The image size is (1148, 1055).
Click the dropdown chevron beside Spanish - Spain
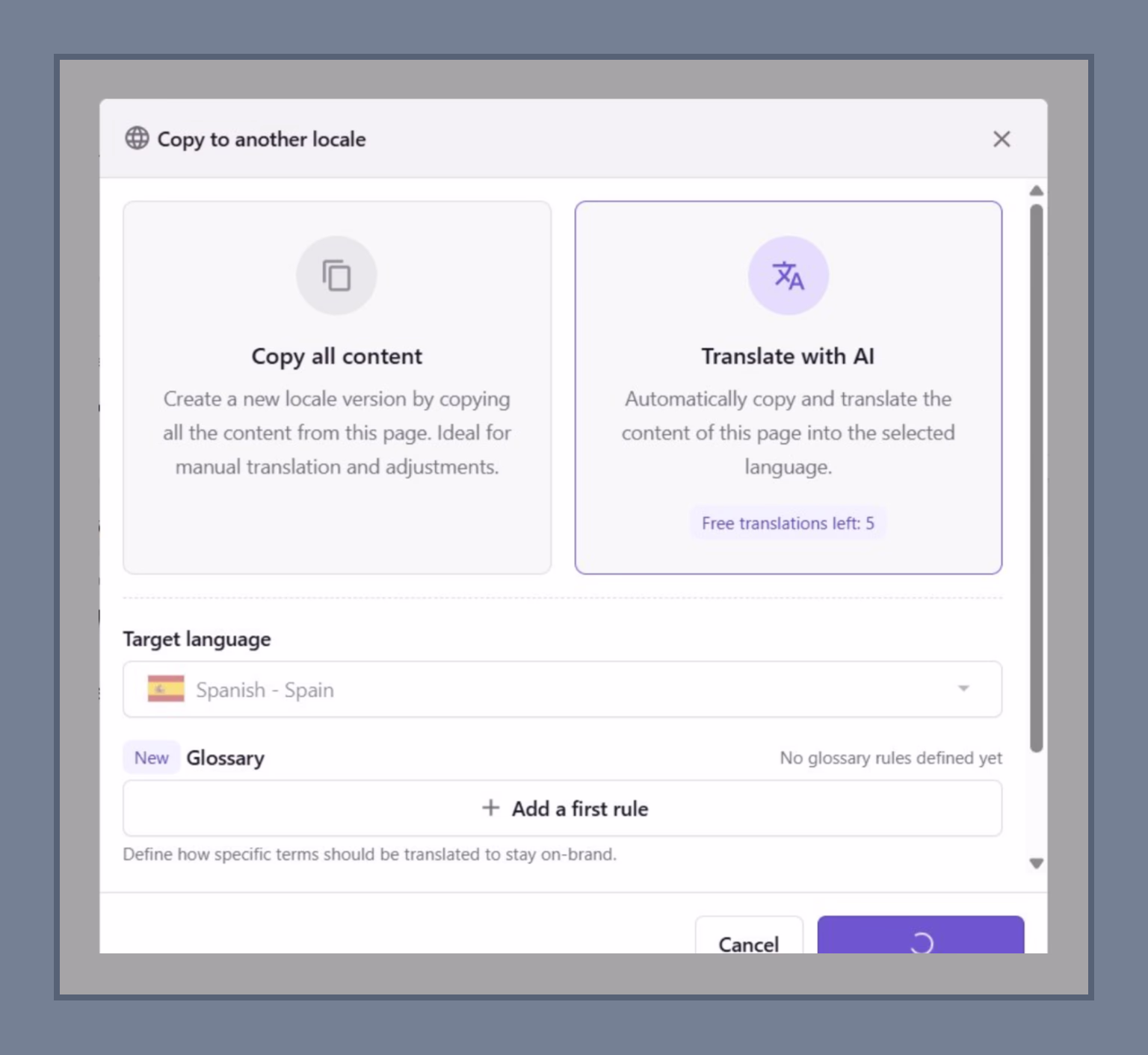point(963,689)
